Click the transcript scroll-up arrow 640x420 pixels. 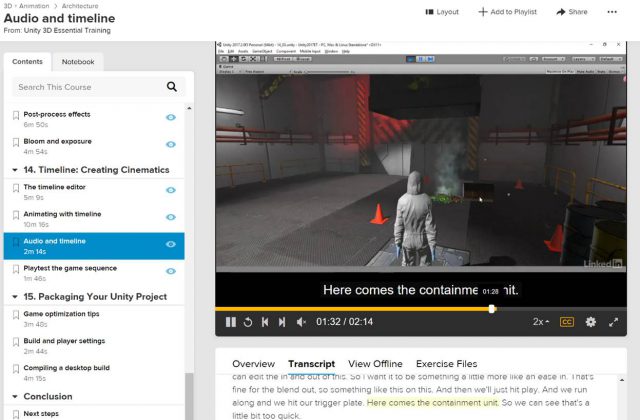[x=622, y=380]
